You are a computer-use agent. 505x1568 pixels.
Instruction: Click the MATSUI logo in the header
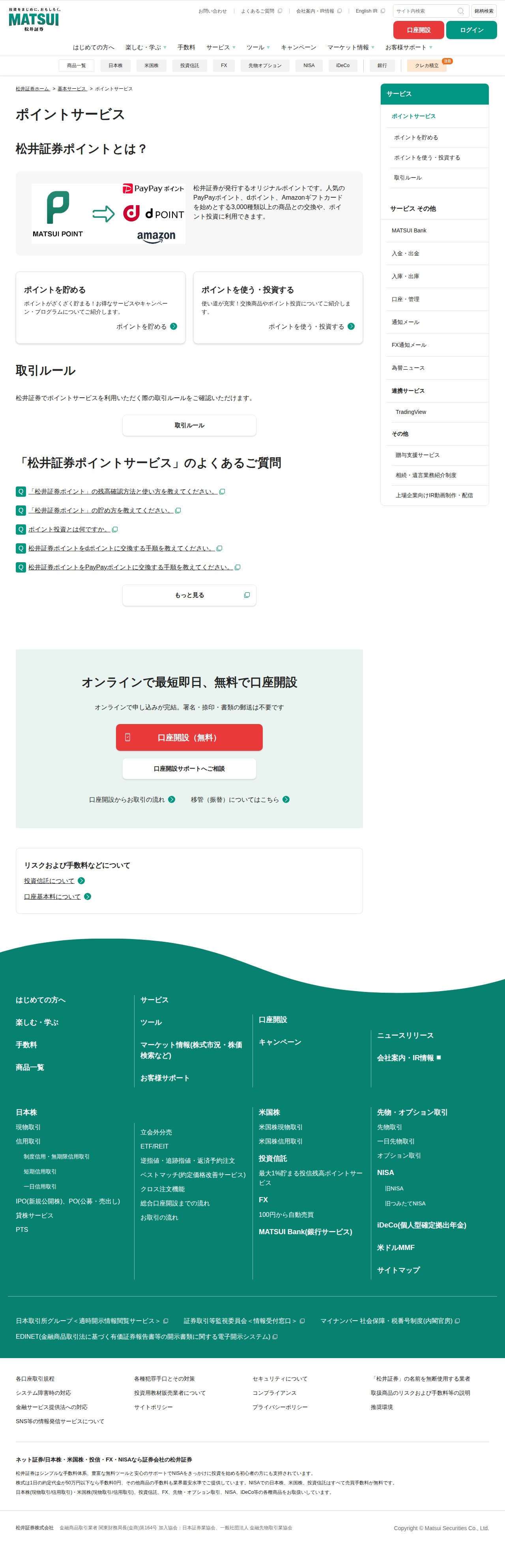click(x=34, y=19)
